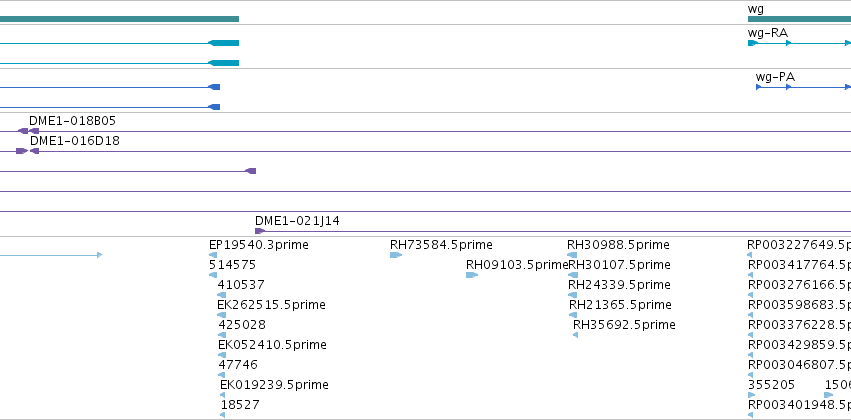Open the RH35692.5prime feature

(575, 335)
